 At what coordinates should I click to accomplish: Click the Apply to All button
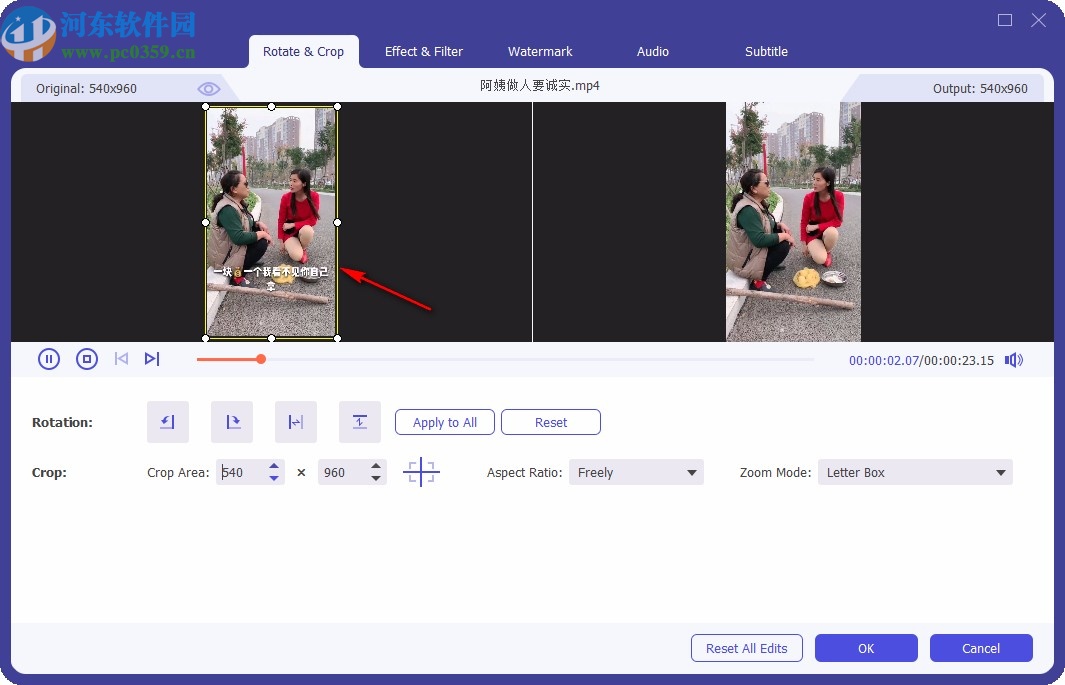click(444, 422)
